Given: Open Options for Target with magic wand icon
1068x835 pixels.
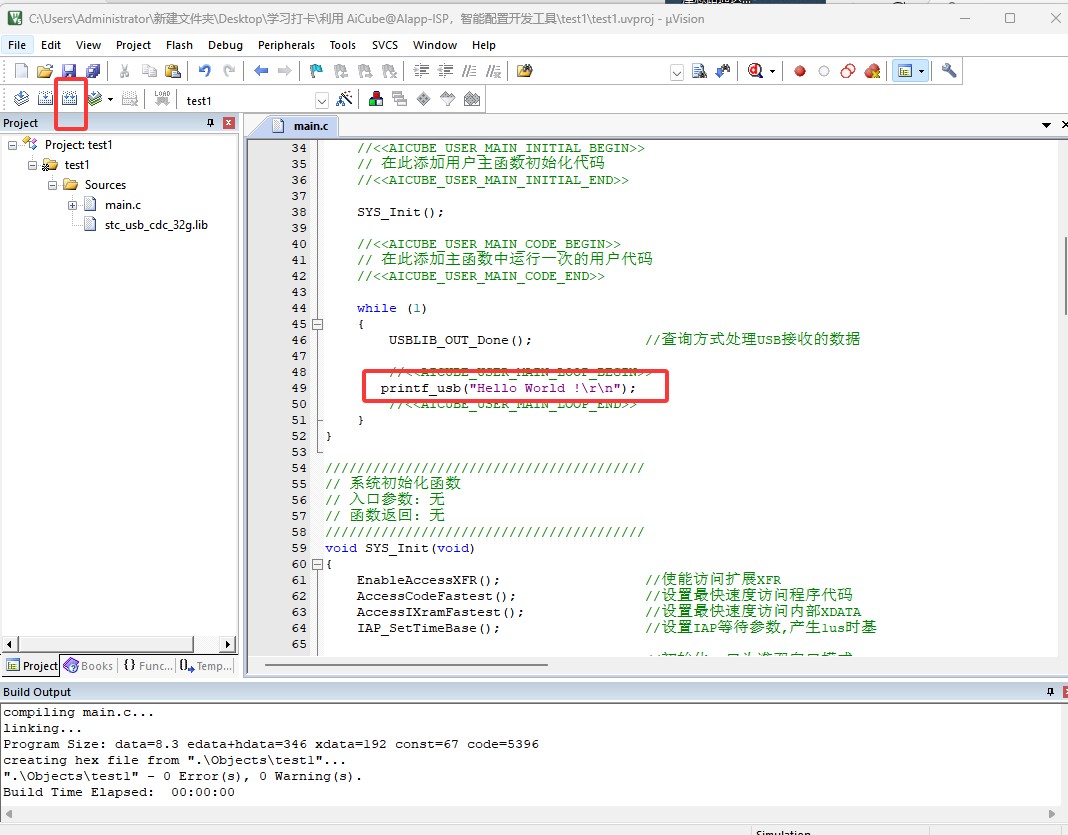Looking at the screenshot, I should coord(345,99).
